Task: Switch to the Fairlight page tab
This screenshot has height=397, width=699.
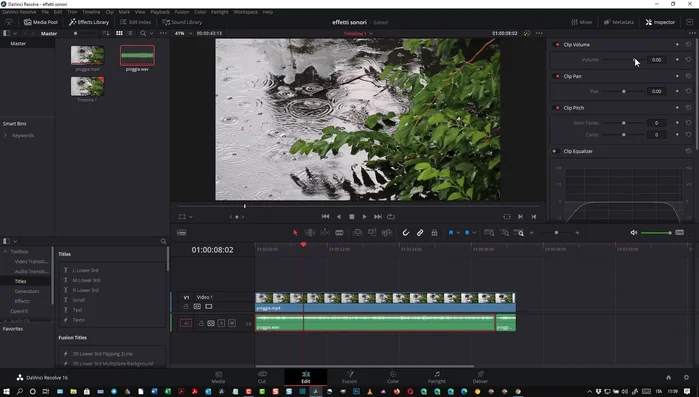Action: click(436, 377)
